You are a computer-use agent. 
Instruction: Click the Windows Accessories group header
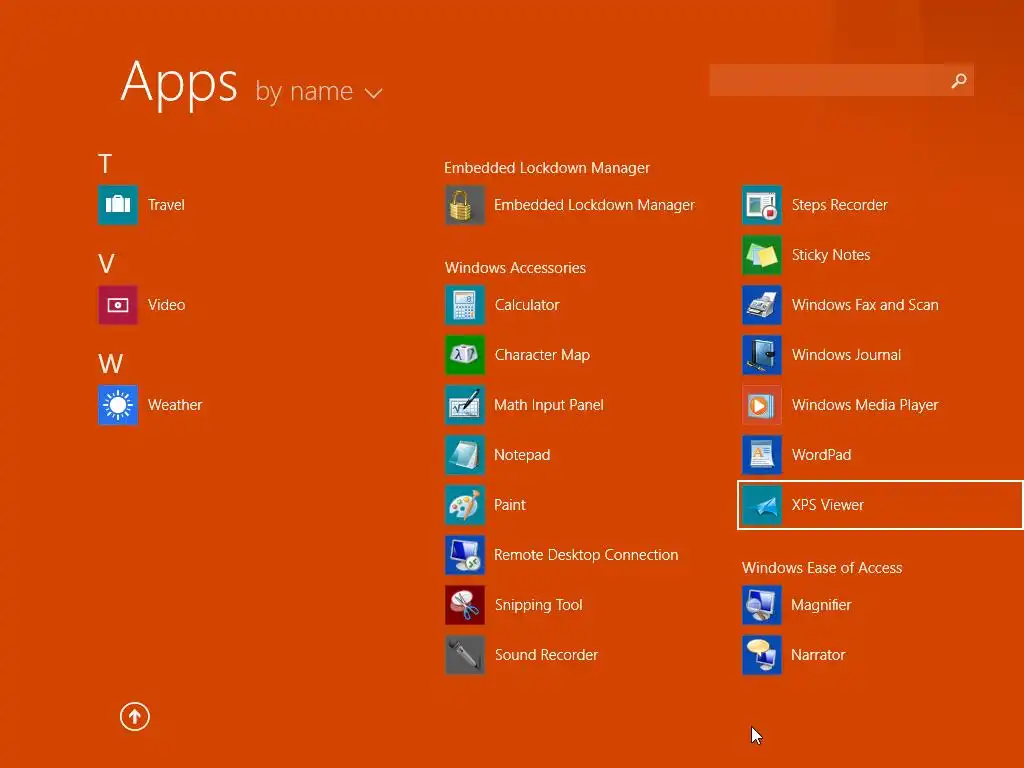pos(515,268)
